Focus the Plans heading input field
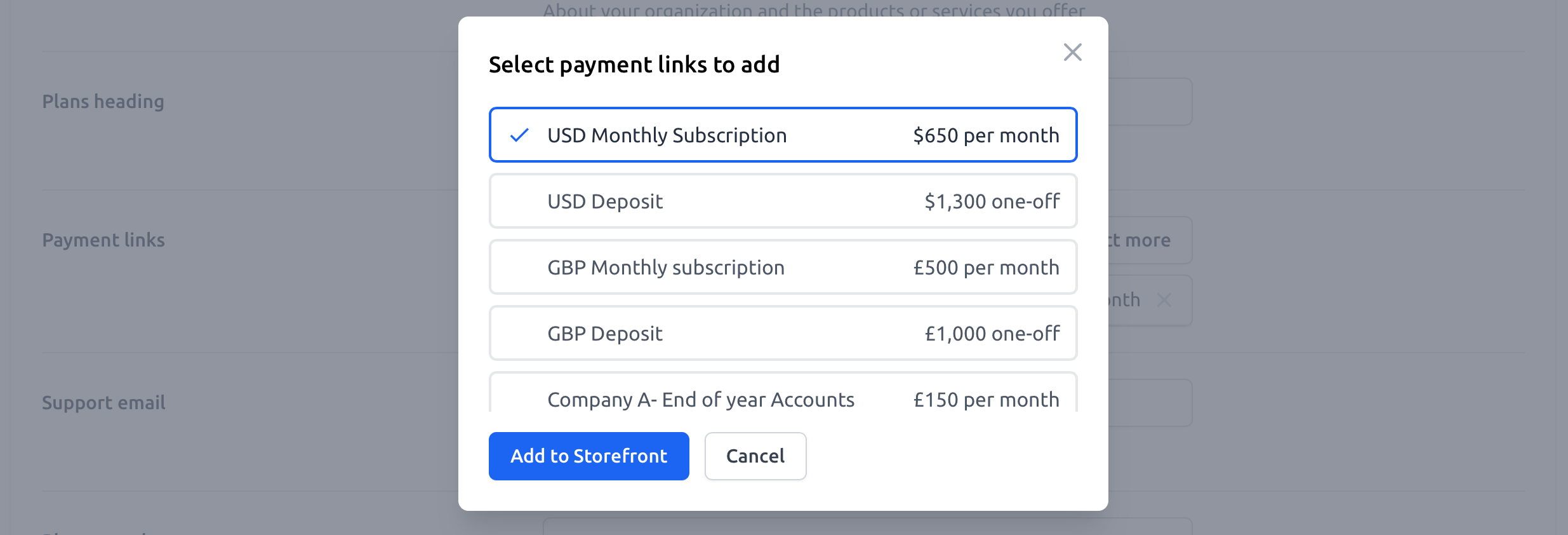 pyautogui.click(x=1150, y=102)
